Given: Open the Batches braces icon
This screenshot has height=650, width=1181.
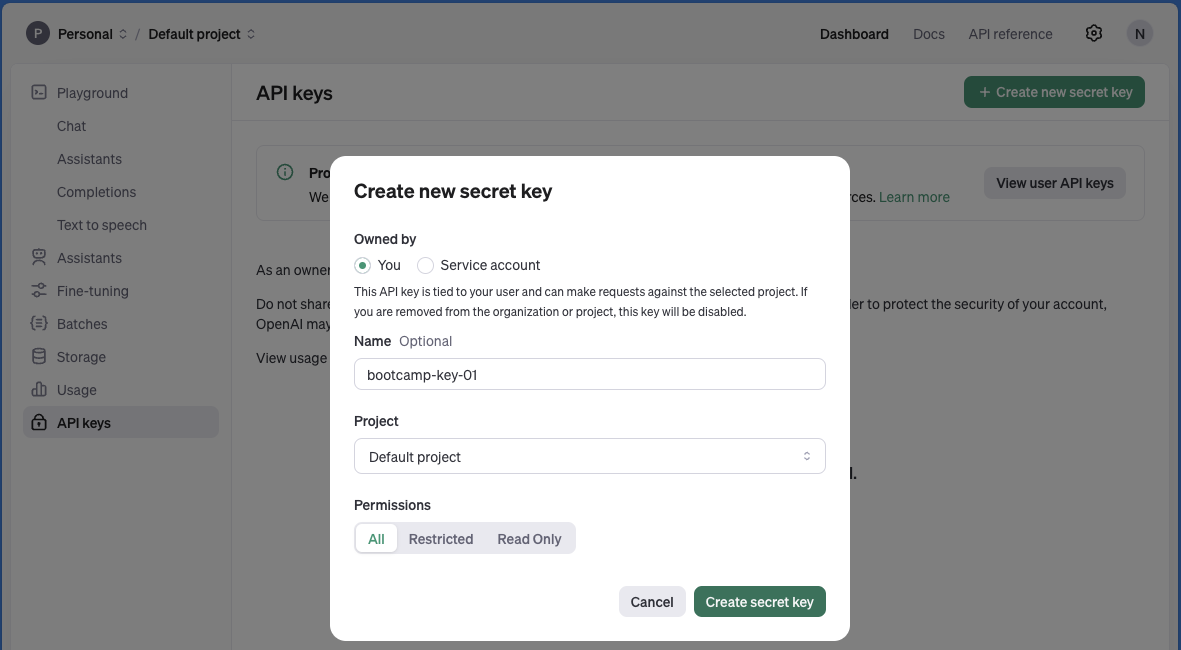Looking at the screenshot, I should click(38, 324).
